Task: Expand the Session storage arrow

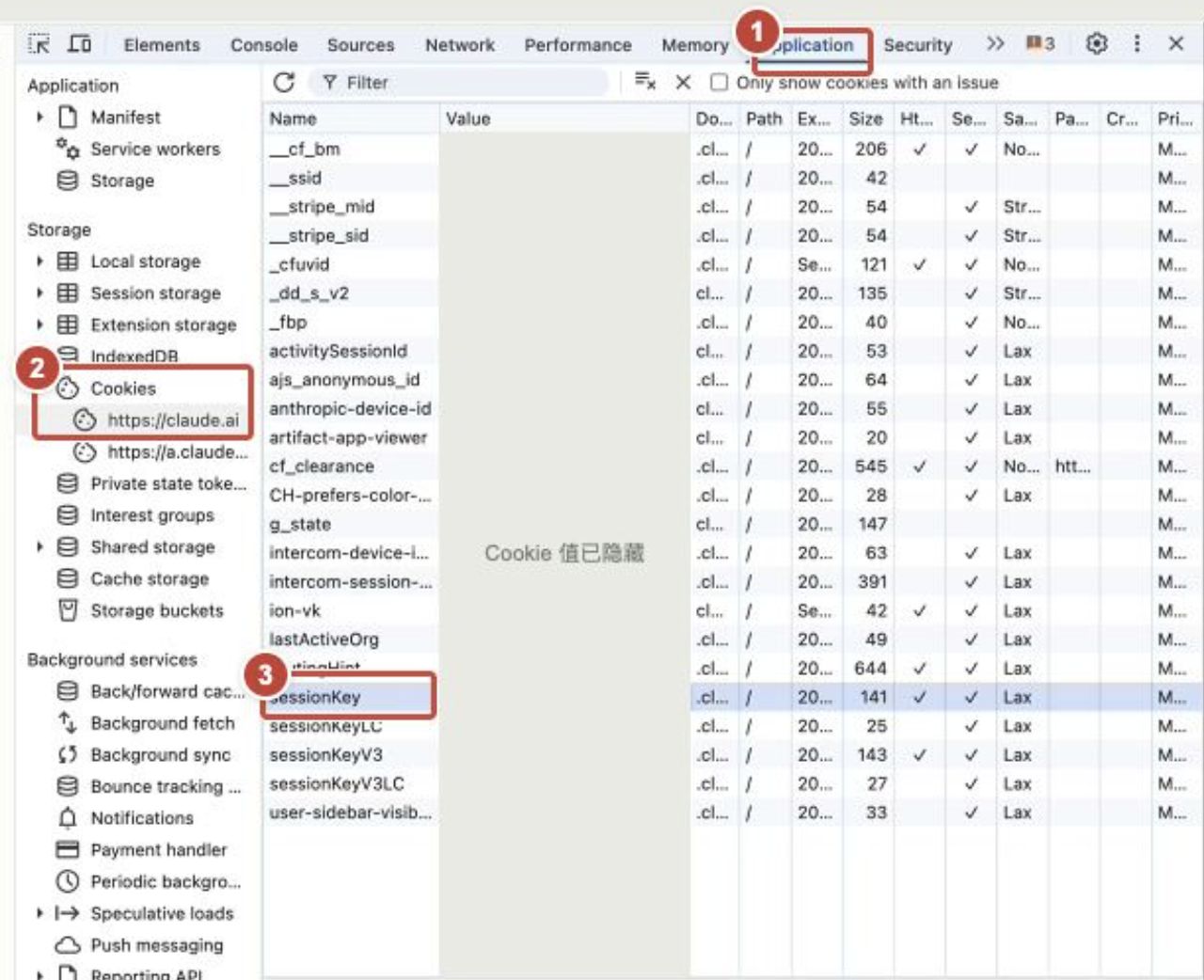Action: point(40,293)
